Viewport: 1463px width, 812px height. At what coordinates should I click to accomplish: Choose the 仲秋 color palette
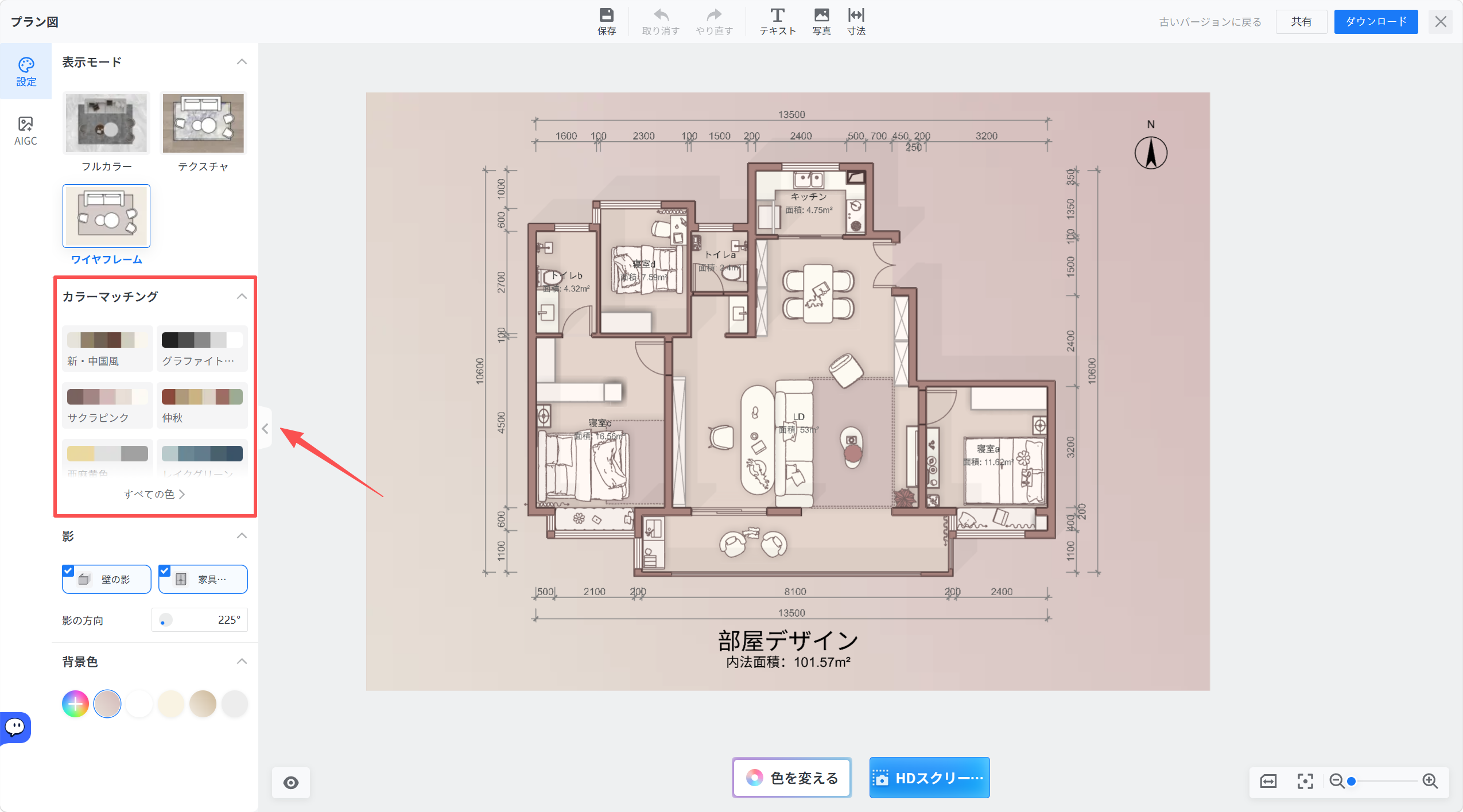(x=202, y=405)
